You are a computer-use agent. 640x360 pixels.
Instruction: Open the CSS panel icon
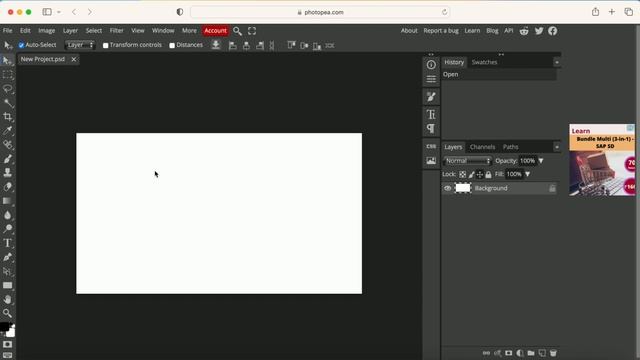pos(431,146)
